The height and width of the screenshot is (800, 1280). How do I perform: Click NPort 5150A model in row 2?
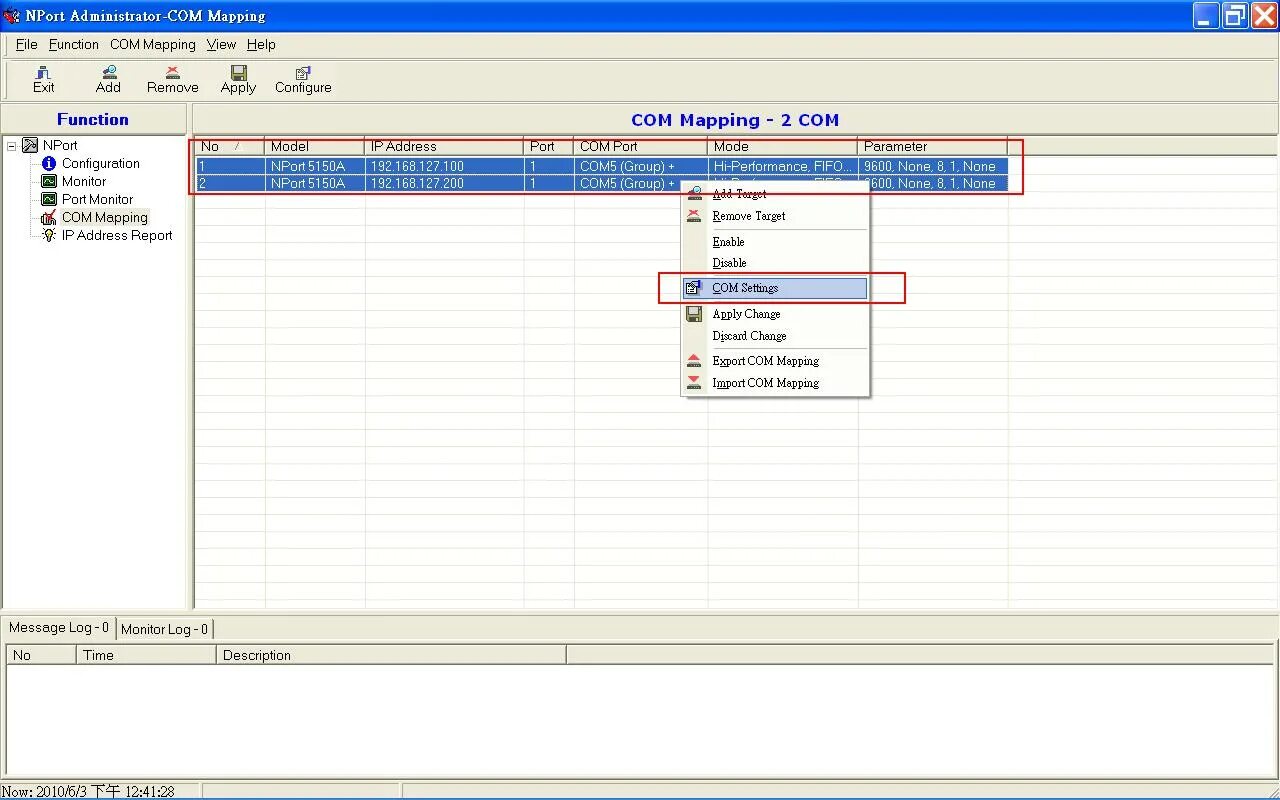[314, 183]
